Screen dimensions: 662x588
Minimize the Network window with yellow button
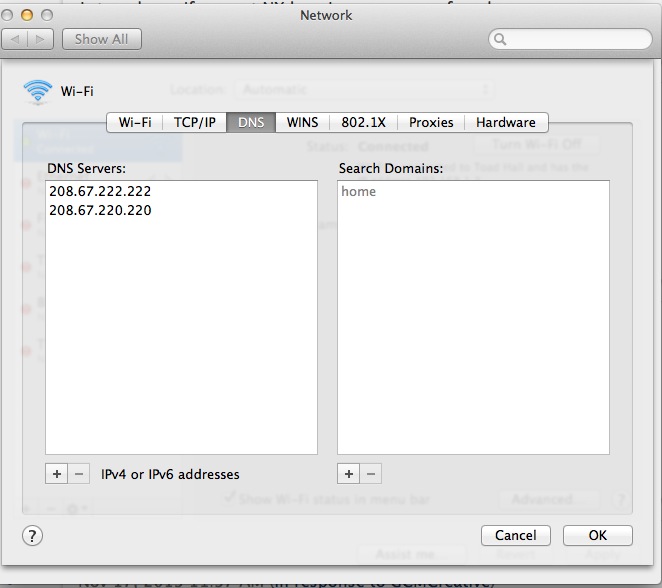click(27, 16)
